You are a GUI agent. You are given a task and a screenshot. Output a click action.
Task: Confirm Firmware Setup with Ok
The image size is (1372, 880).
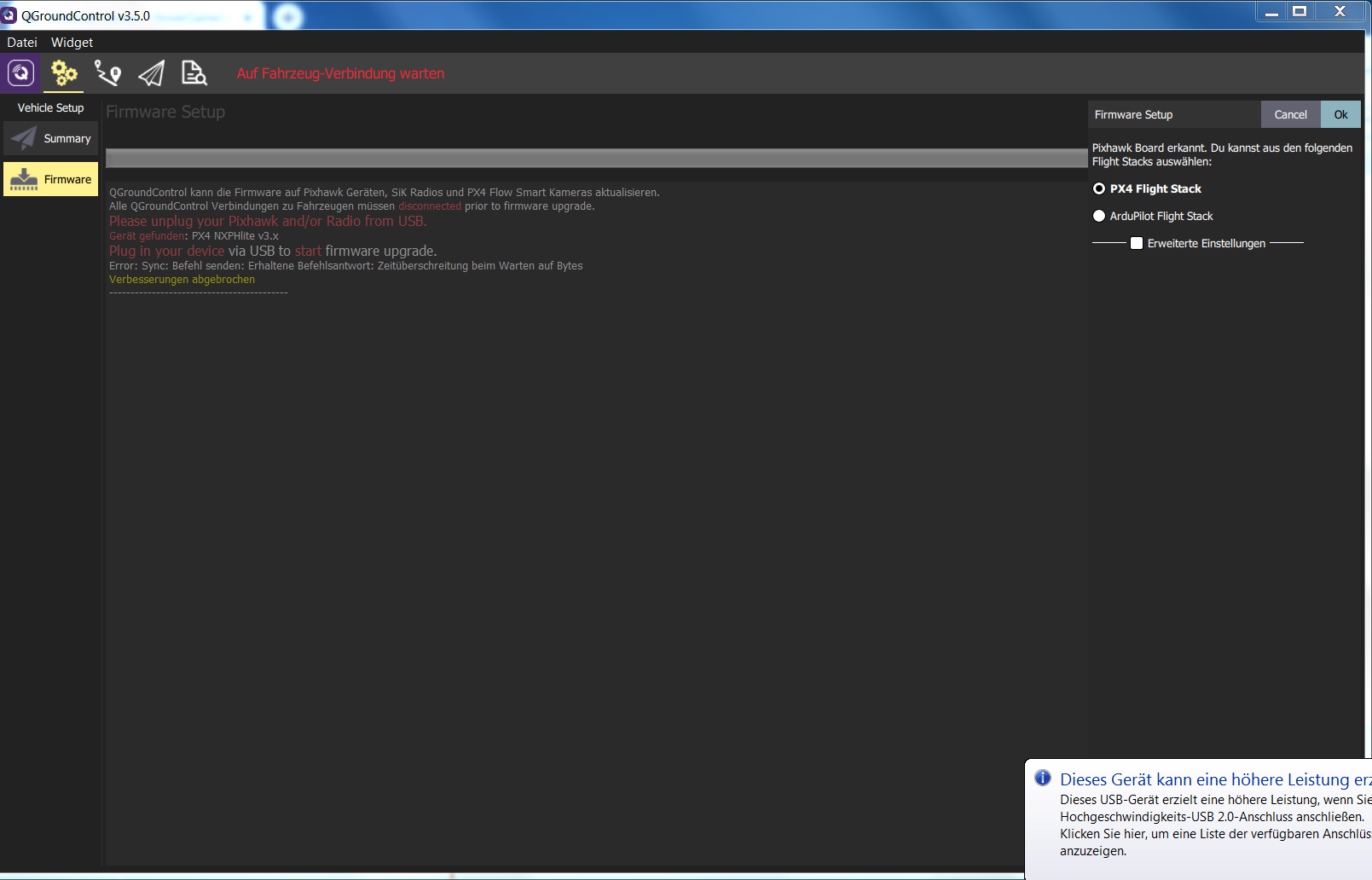coord(1340,114)
